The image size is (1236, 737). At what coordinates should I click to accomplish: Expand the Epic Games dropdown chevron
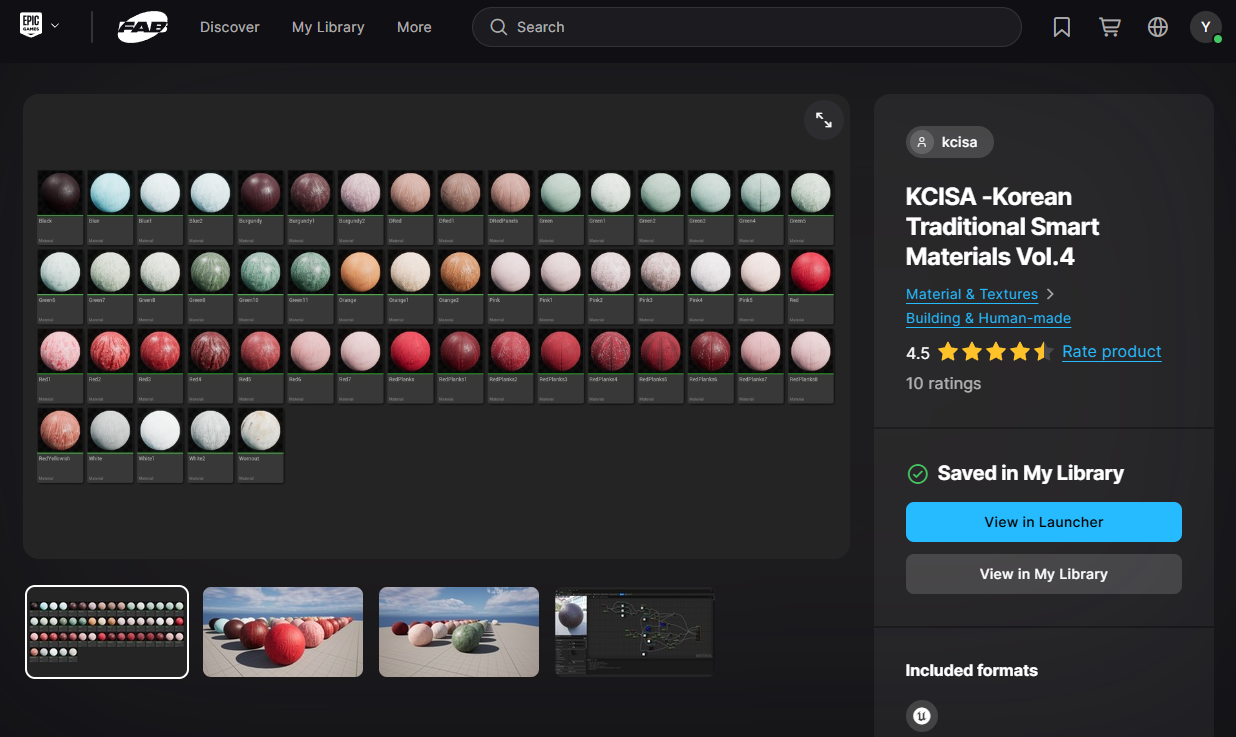pyautogui.click(x=55, y=26)
